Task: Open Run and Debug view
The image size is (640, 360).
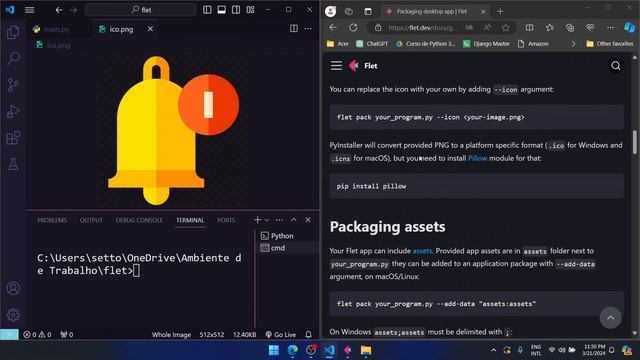Action: 13,111
